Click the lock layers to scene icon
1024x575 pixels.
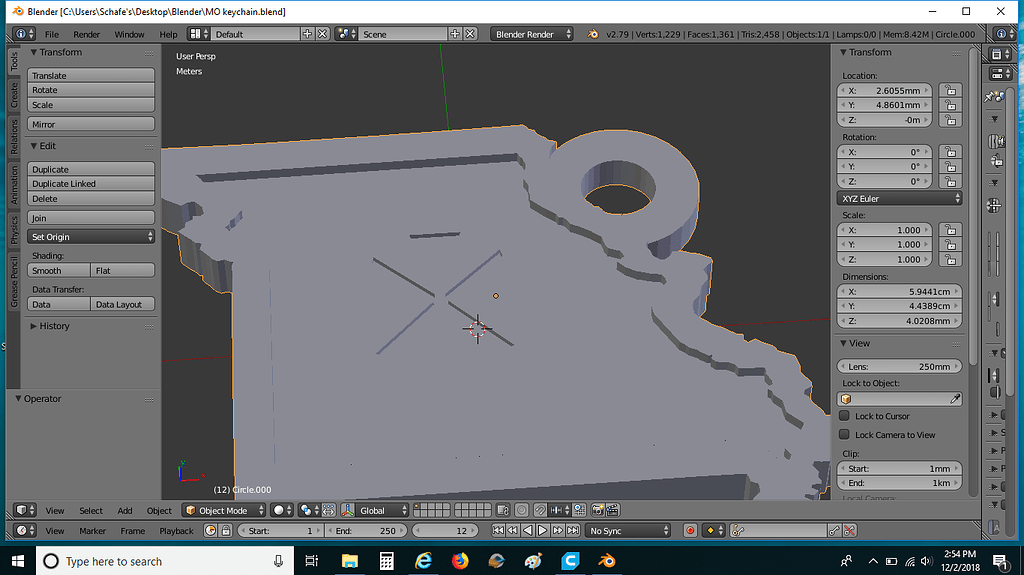[502, 510]
